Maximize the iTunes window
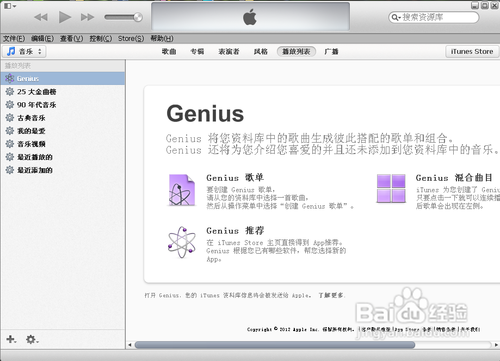This screenshot has width=500, height=361. pos(485,6)
